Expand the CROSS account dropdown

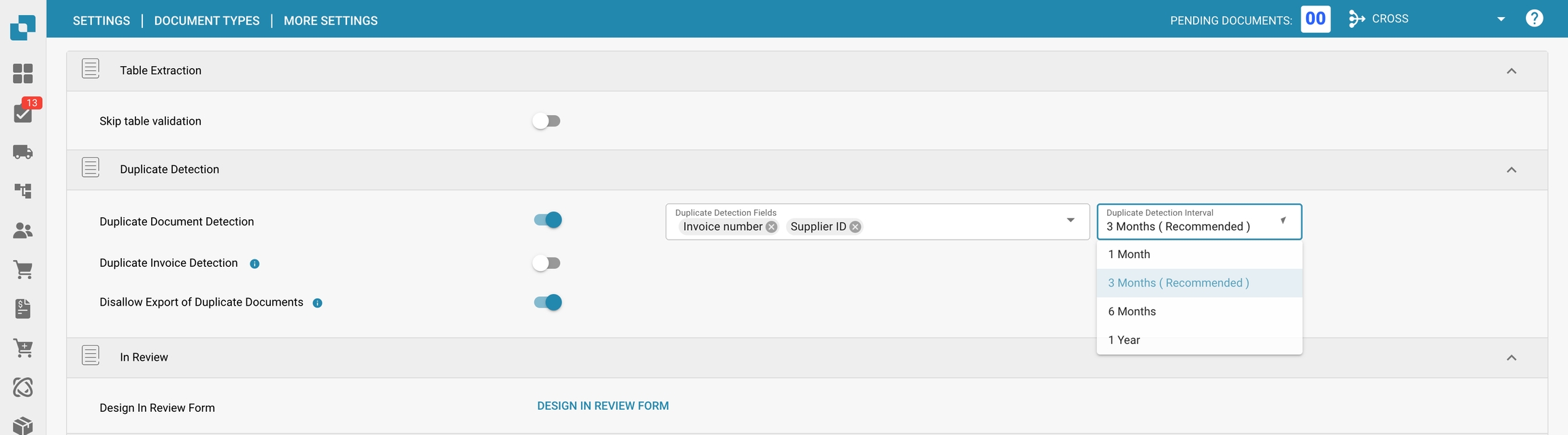1501,19
